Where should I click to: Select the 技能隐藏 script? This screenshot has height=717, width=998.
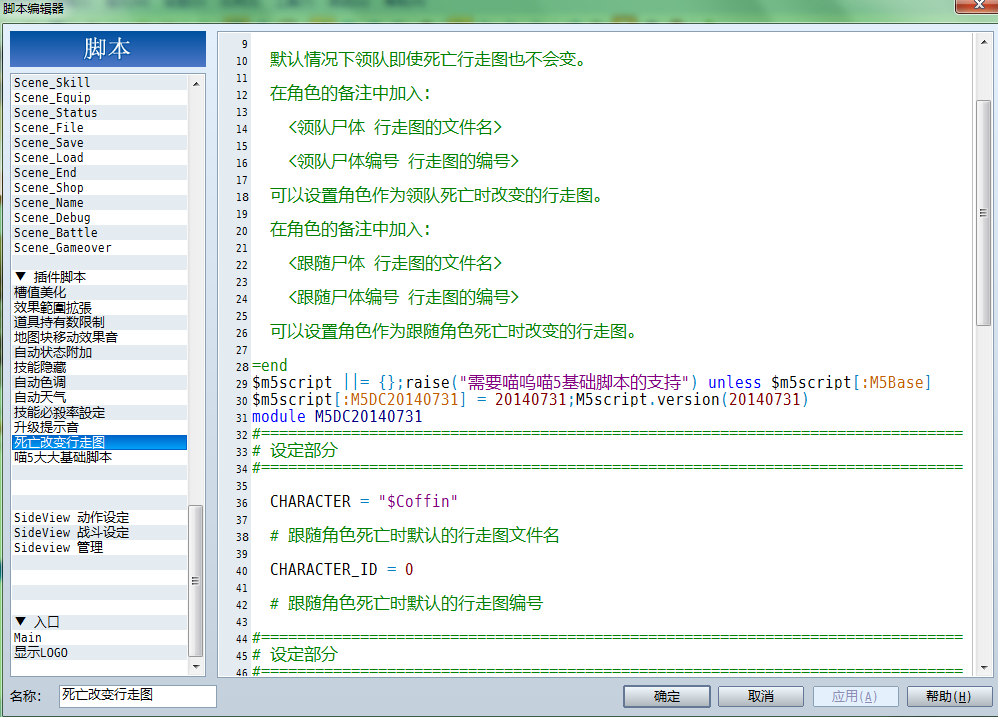[100, 367]
